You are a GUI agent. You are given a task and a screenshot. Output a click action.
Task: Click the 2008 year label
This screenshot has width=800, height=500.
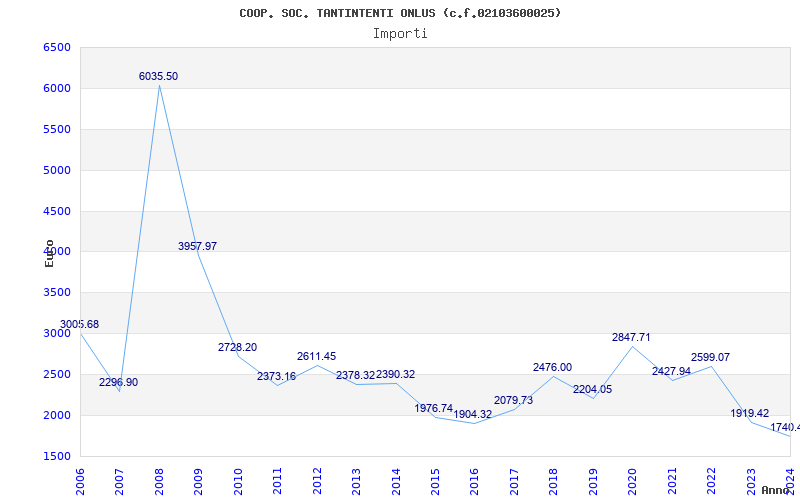(159, 481)
